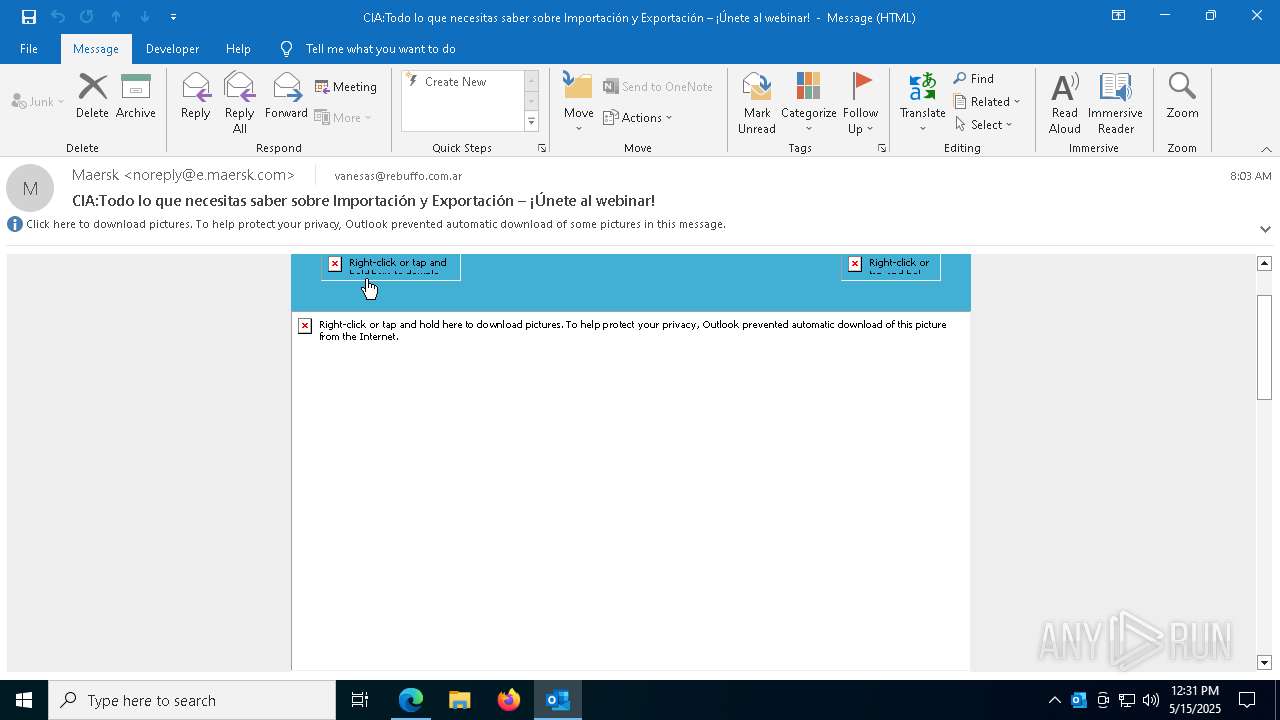1280x720 pixels.
Task: Open the notification center
Action: pos(1247,700)
